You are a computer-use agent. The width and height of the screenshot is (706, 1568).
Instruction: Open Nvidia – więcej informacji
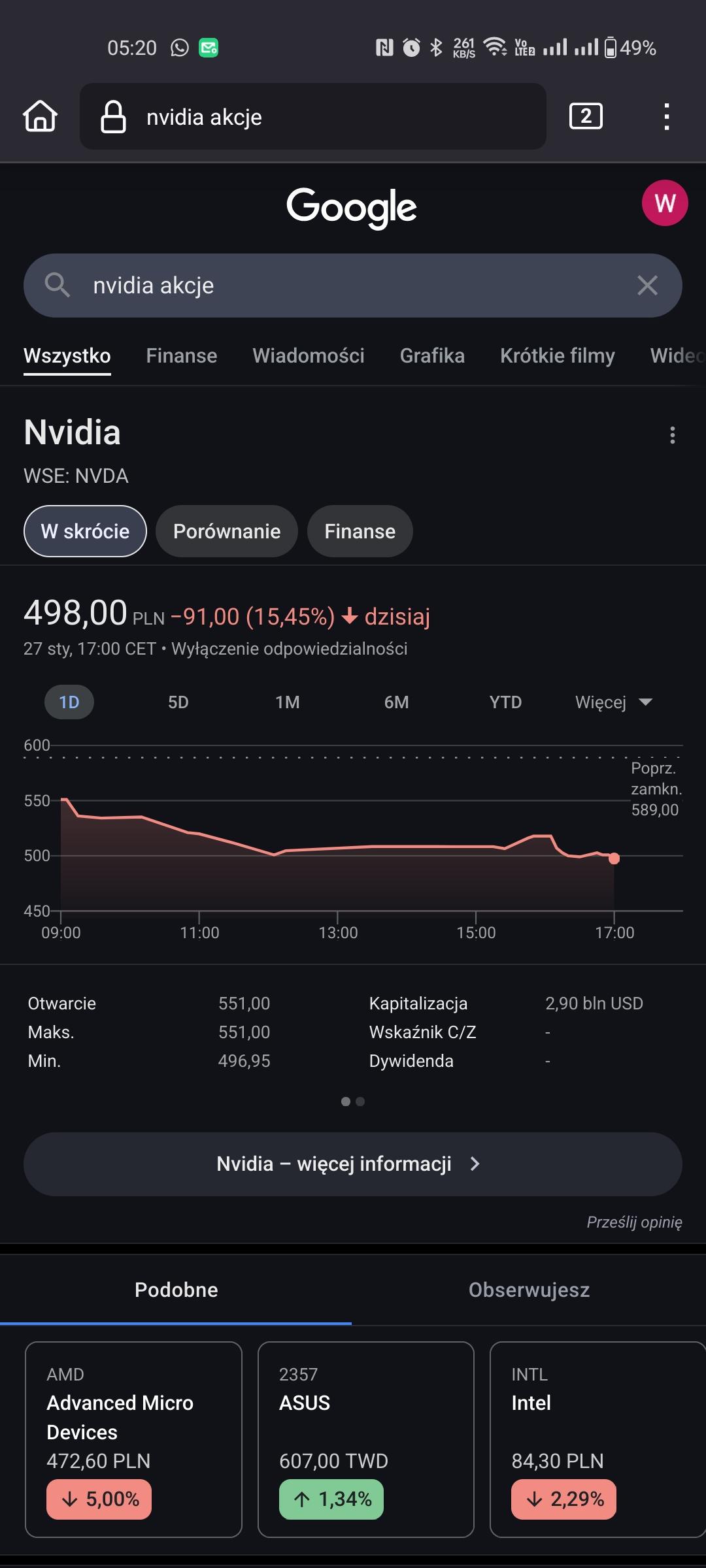point(353,1164)
